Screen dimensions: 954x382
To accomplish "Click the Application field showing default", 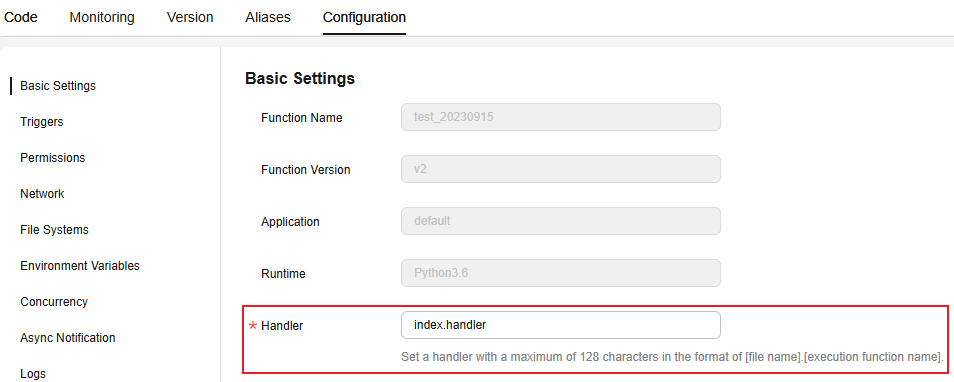I will point(561,221).
